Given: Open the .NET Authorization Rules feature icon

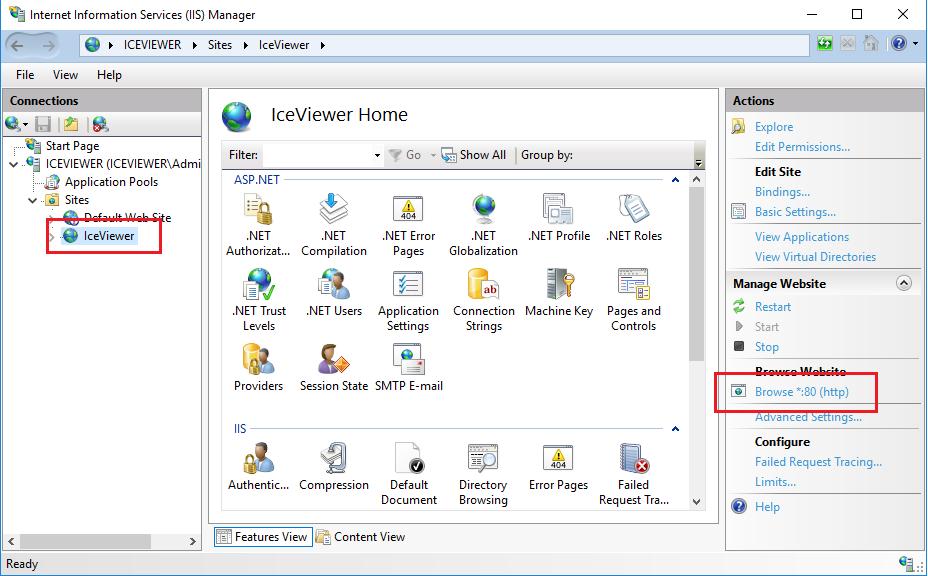Looking at the screenshot, I should (x=258, y=226).
